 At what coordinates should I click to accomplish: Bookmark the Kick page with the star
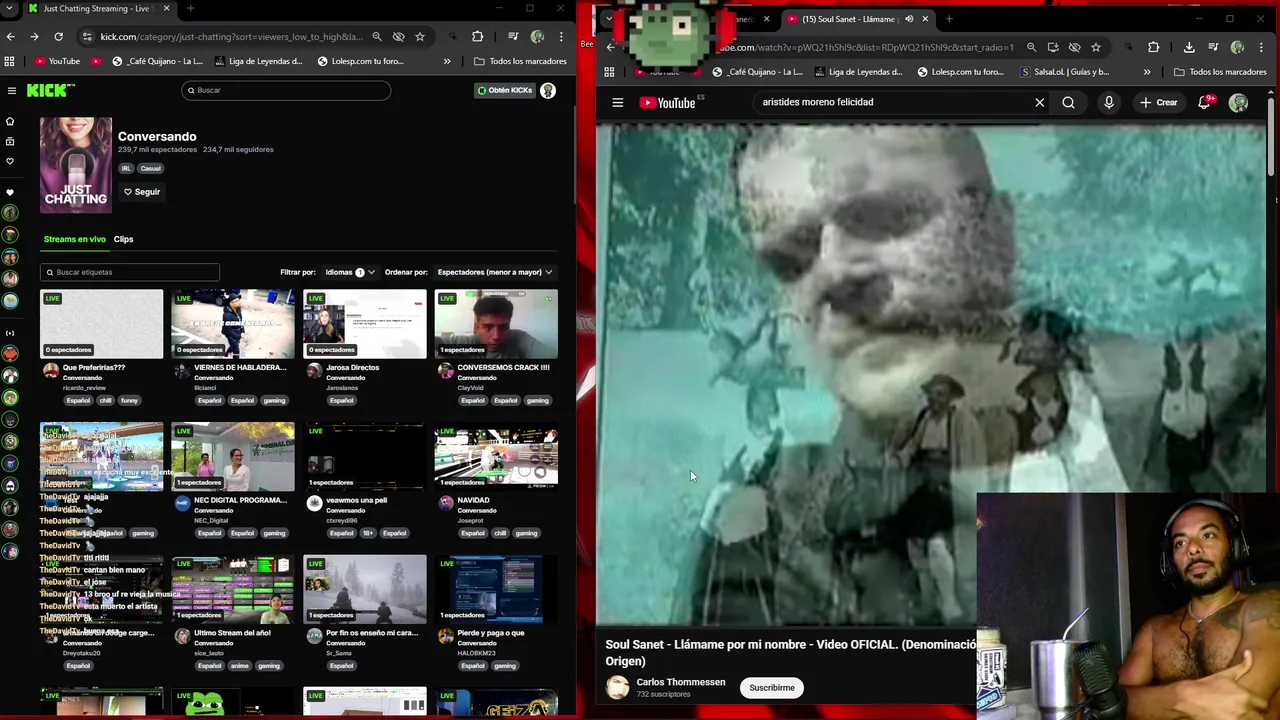[x=420, y=37]
